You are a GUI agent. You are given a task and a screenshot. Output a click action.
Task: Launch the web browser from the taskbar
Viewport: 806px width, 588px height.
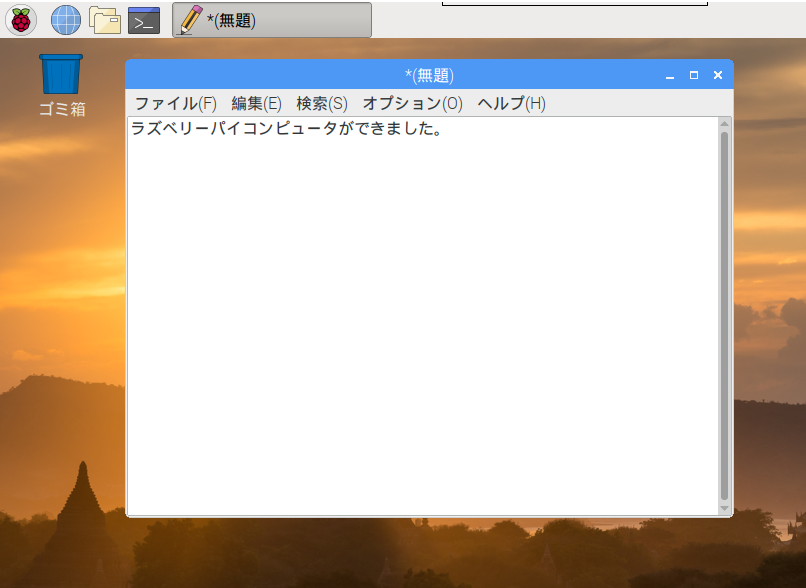point(64,19)
